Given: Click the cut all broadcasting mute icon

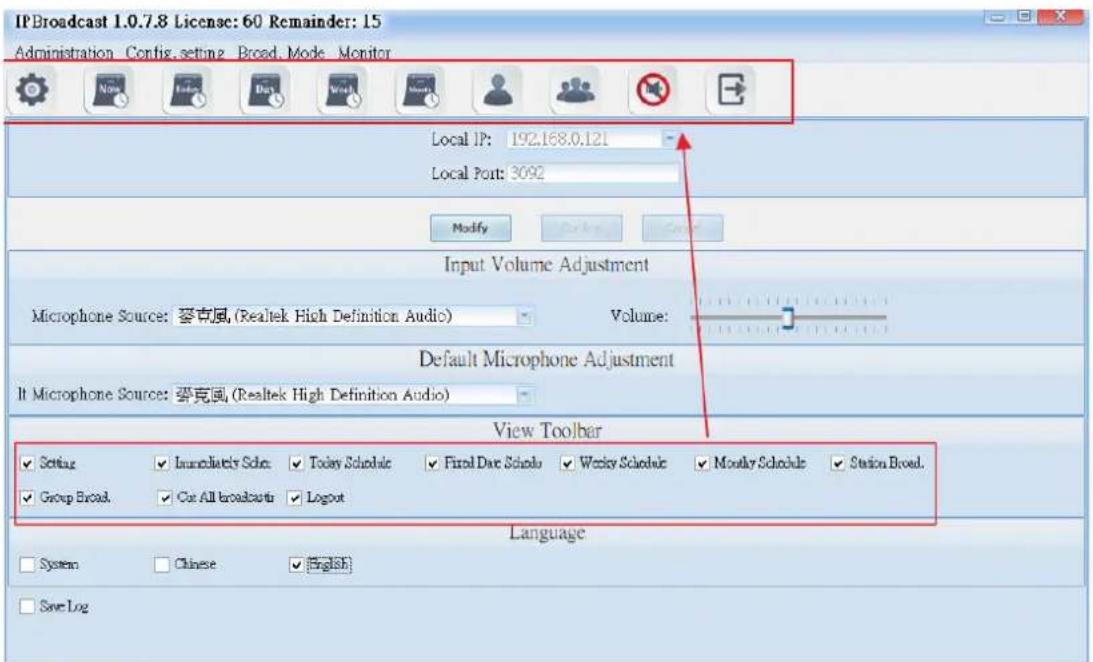Looking at the screenshot, I should (653, 90).
